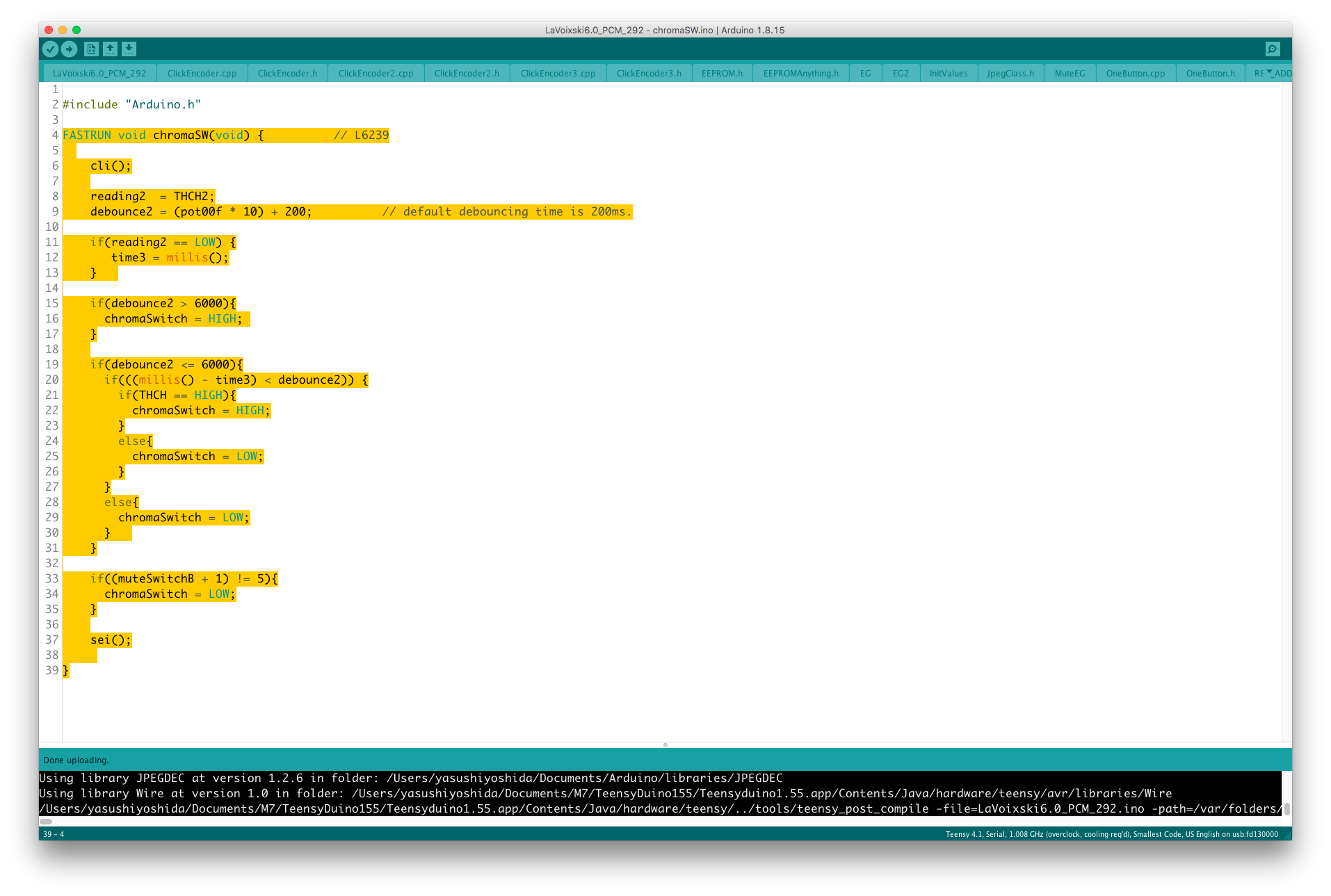The width and height of the screenshot is (1331, 896).
Task: Click the '#include "Arduino.h"' line
Action: pyautogui.click(x=131, y=104)
